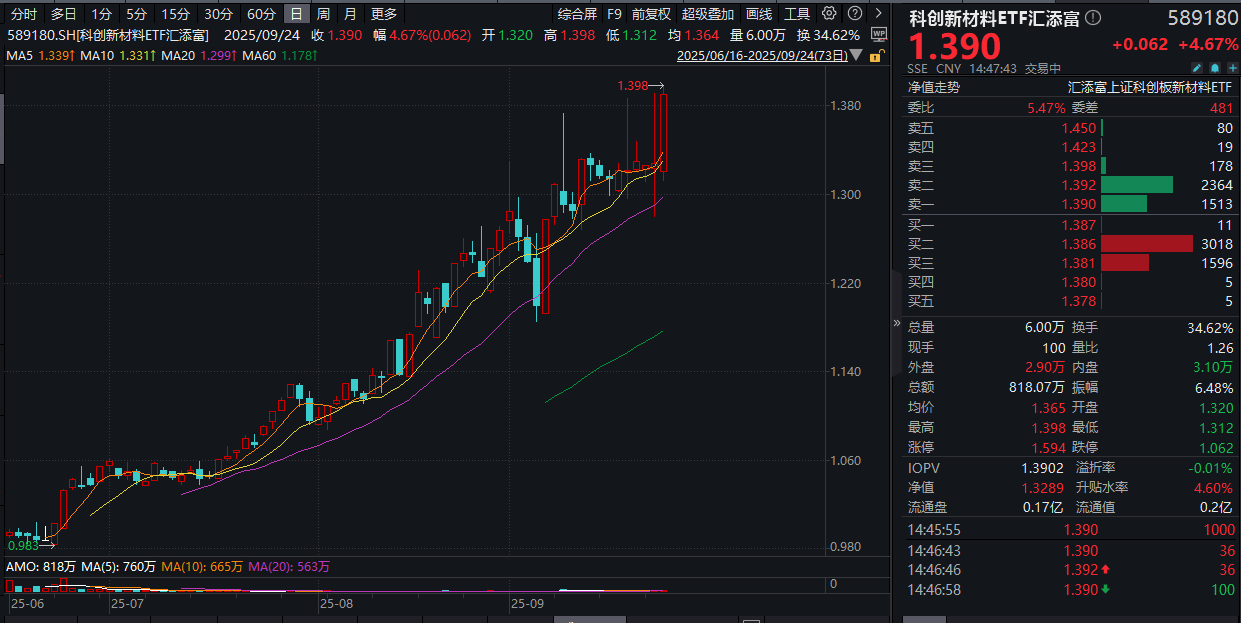Switch to the 分时 tab
The width and height of the screenshot is (1241, 623).
click(24, 14)
